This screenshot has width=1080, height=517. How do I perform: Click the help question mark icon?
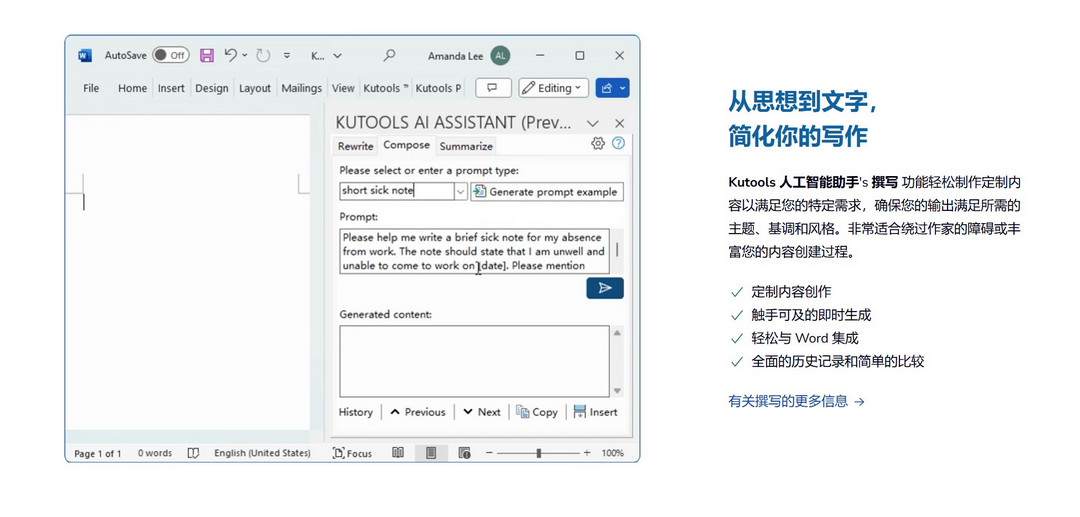coord(618,144)
